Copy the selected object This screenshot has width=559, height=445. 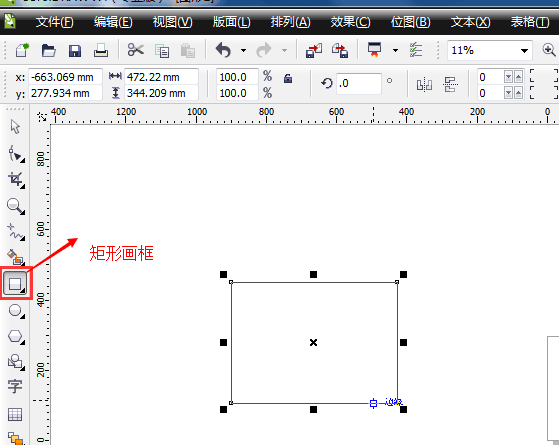(x=162, y=51)
